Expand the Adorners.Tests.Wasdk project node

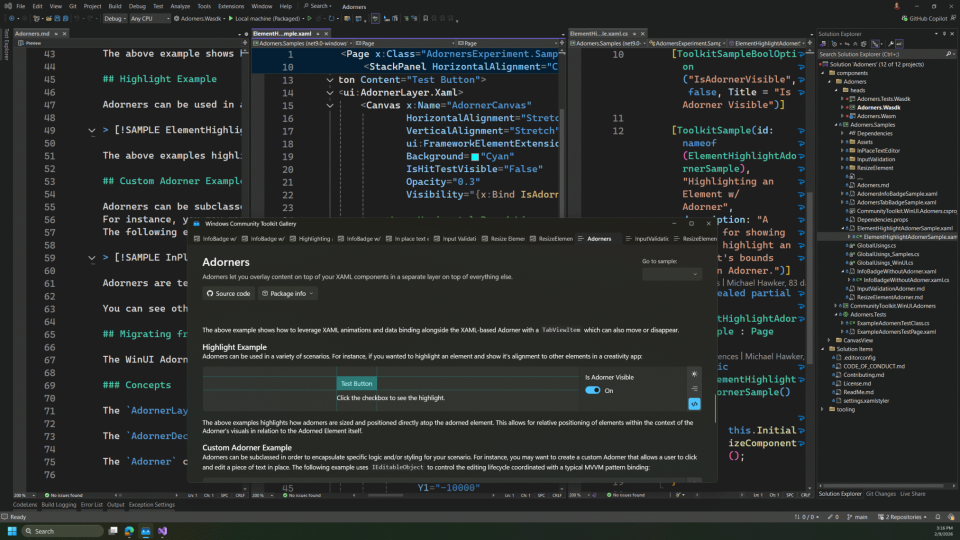pos(843,99)
